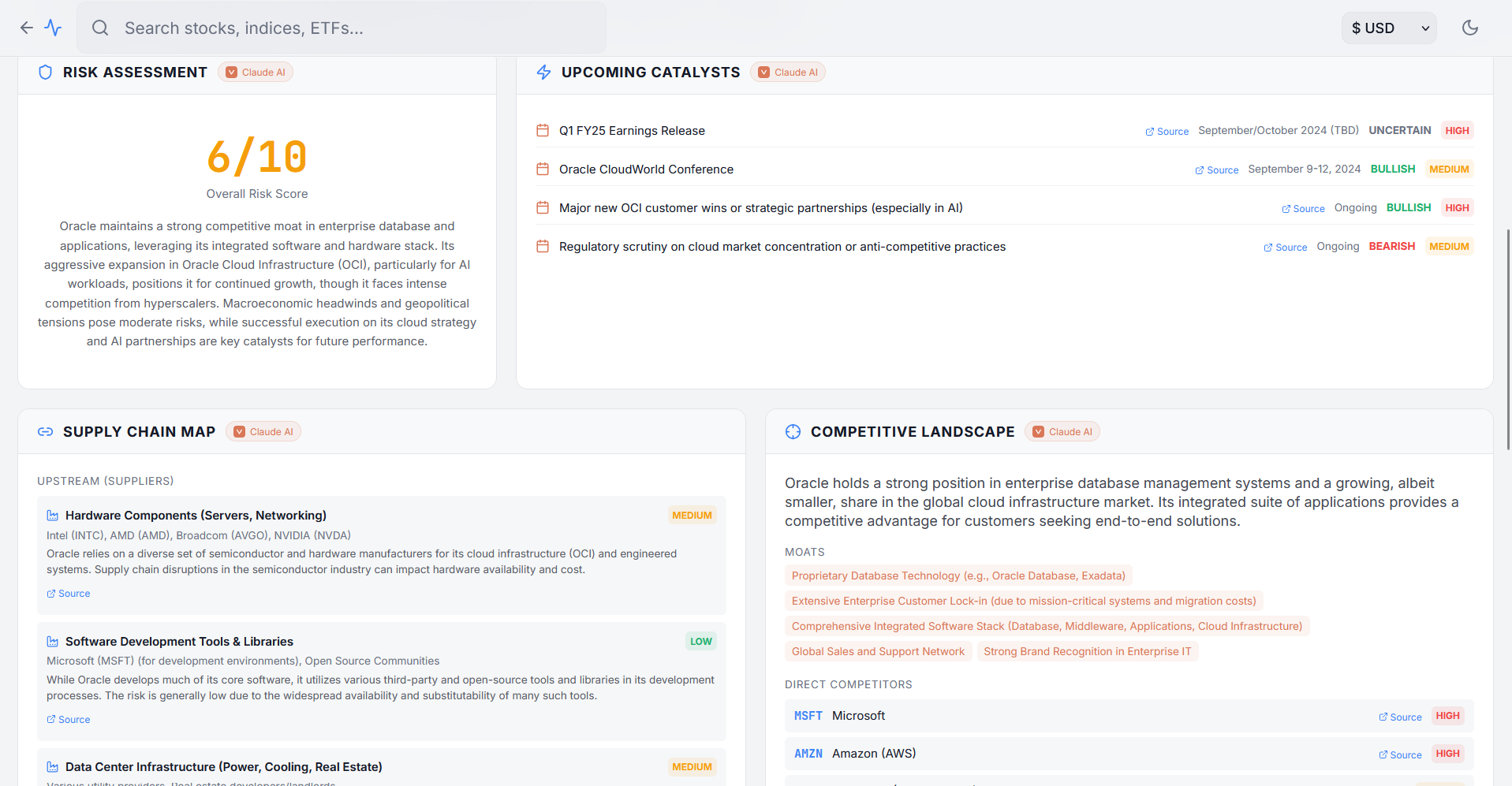This screenshot has width=1512, height=786.
Task: Click the 6/10 overall risk score
Action: pos(257,156)
